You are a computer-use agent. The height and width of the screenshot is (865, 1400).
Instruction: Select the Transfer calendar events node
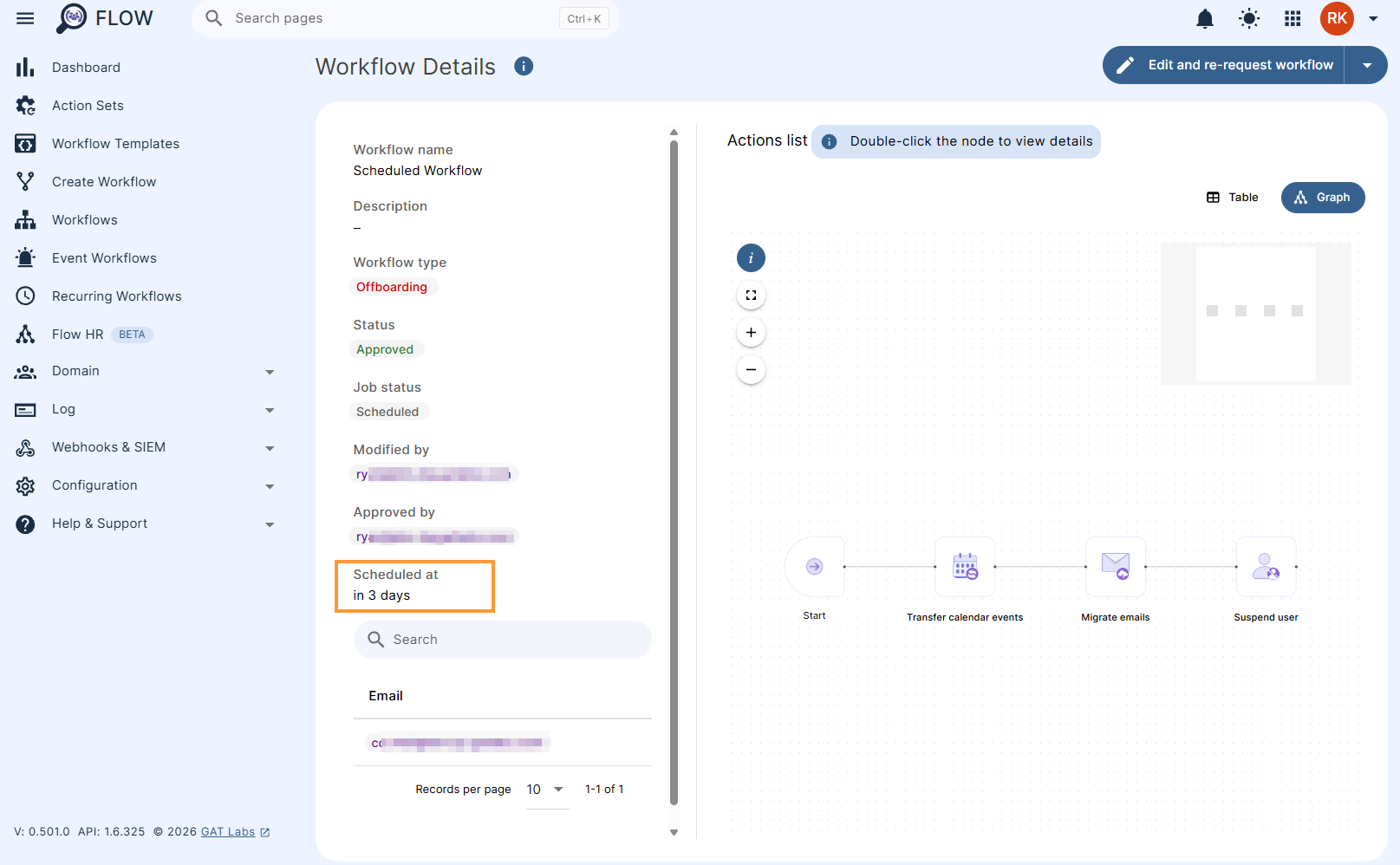(x=965, y=567)
